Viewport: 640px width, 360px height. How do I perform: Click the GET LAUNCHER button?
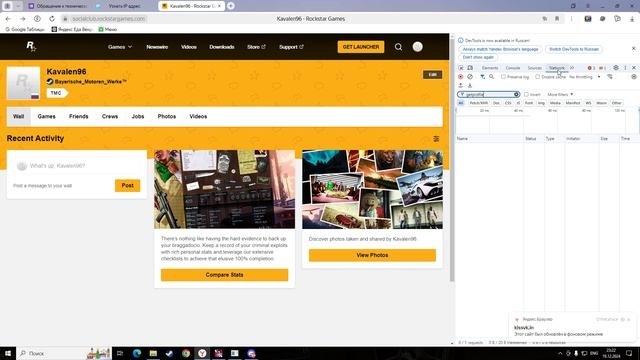361,47
